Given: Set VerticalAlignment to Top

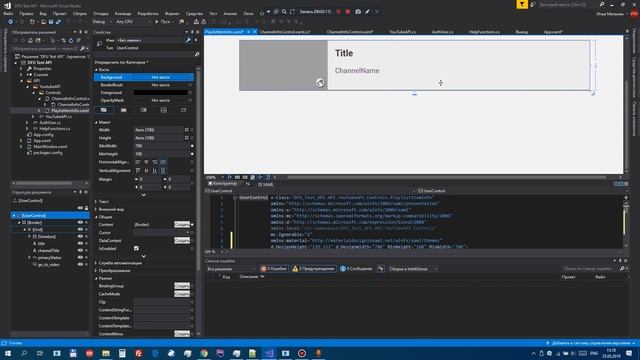Looking at the screenshot, I should point(138,170).
